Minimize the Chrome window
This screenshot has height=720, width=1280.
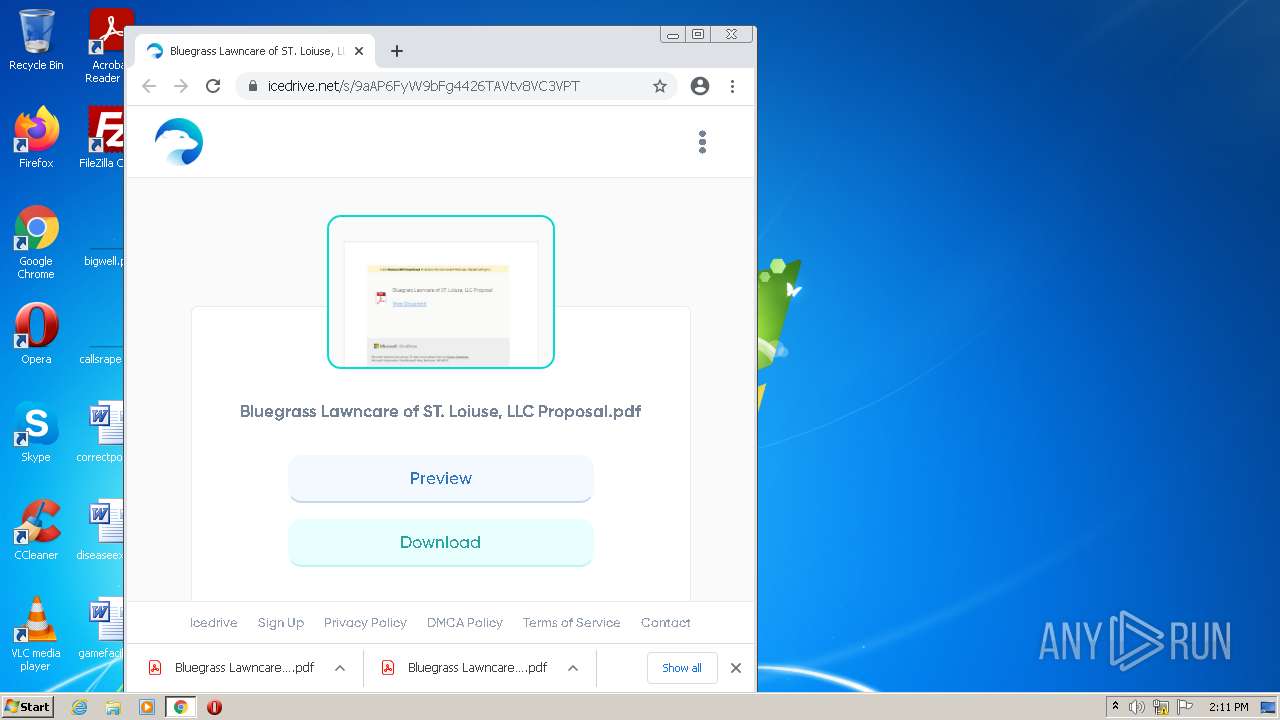coord(673,35)
